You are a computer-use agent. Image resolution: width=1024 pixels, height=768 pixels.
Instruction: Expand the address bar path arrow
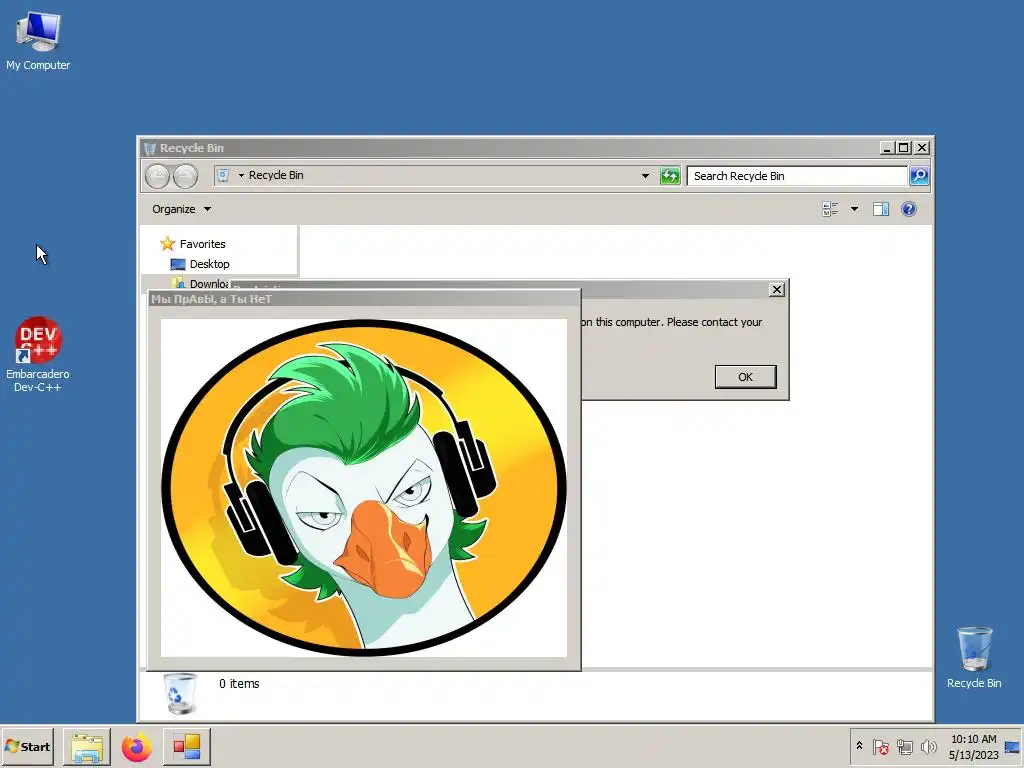pyautogui.click(x=241, y=175)
